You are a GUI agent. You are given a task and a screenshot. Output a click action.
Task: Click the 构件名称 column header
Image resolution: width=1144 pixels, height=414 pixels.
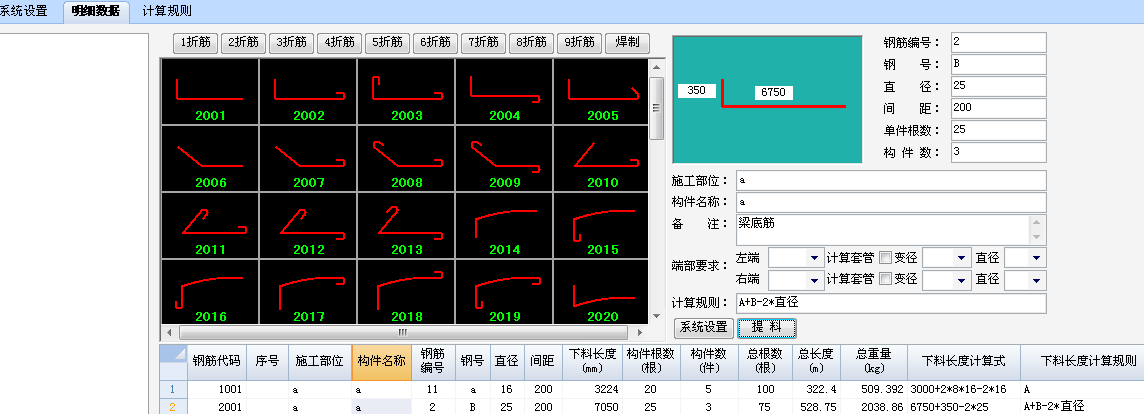(382, 361)
